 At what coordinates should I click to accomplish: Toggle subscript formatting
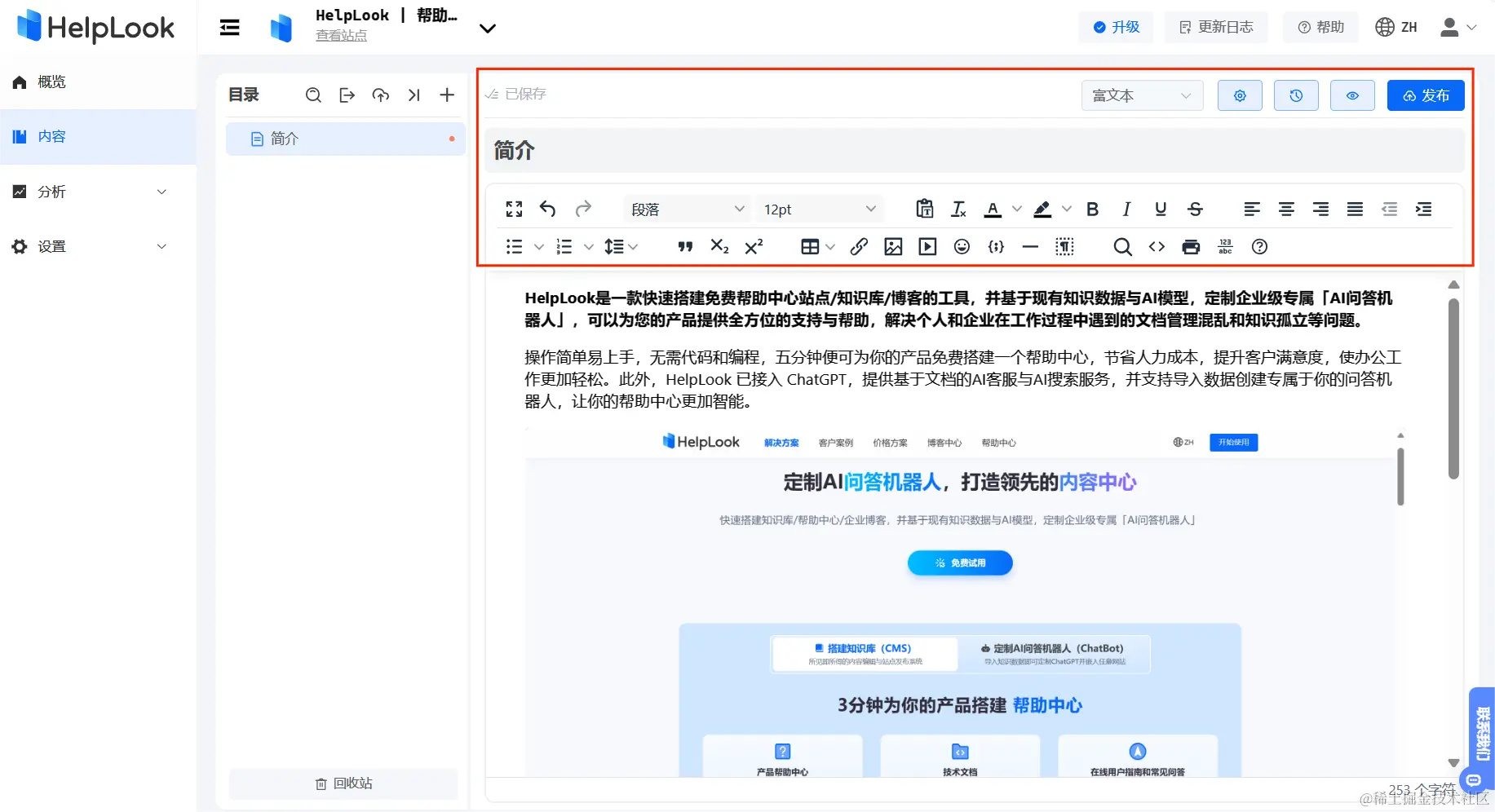pos(719,247)
